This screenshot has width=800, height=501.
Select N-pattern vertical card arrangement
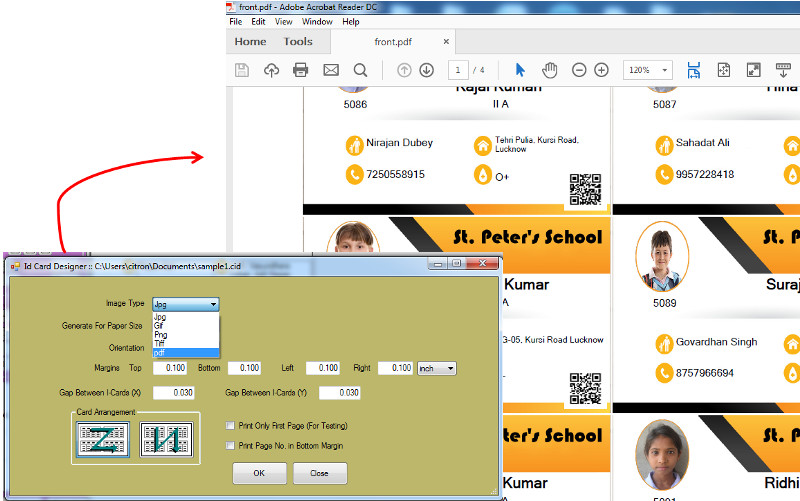pyautogui.click(x=165, y=440)
